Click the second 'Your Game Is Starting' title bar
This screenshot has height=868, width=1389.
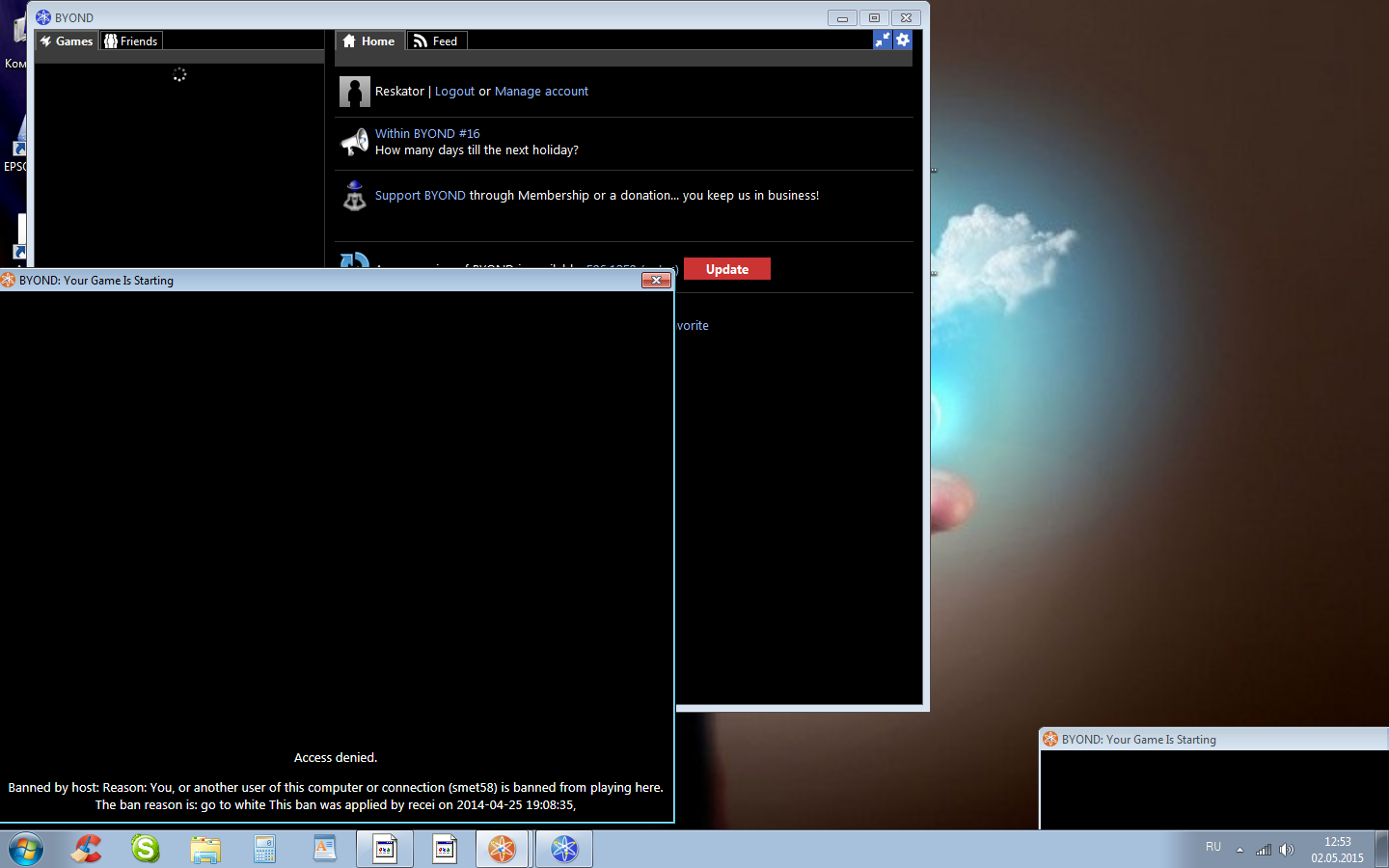click(x=1213, y=740)
